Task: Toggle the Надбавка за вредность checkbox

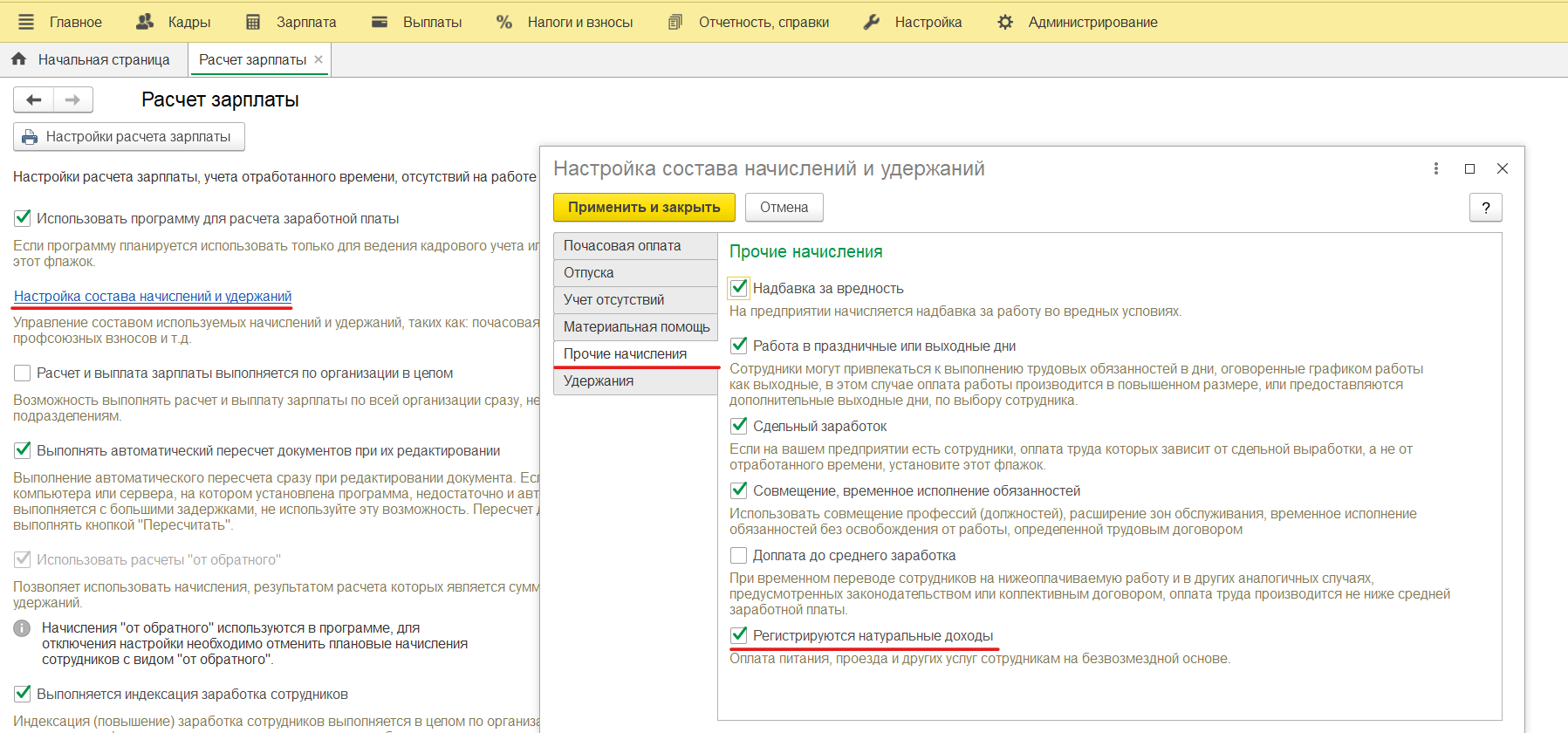Action: [739, 288]
